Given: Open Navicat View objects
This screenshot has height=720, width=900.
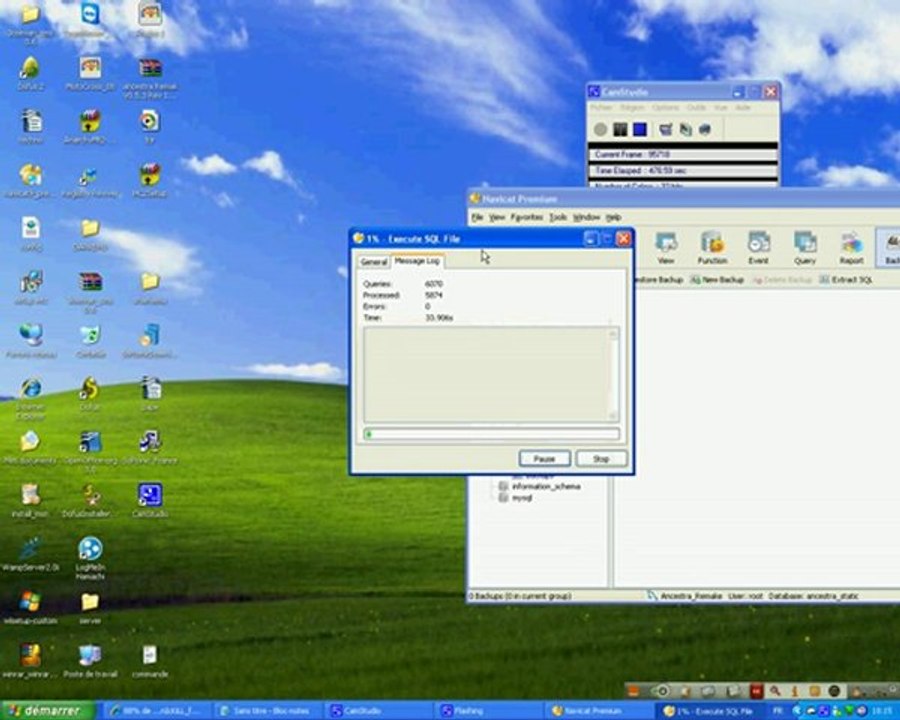Looking at the screenshot, I should pos(666,248).
